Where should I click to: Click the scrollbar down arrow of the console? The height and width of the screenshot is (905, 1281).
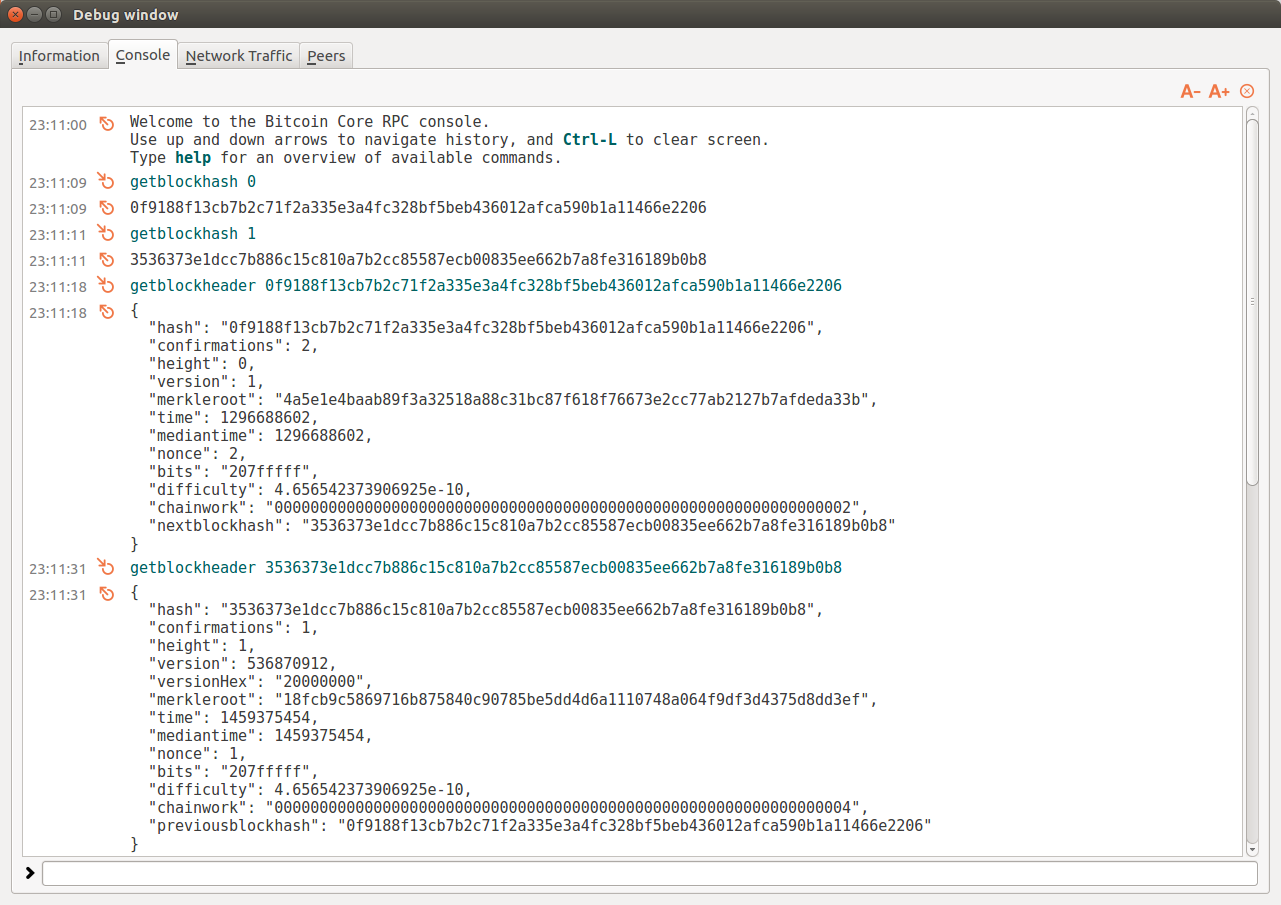coord(1252,850)
